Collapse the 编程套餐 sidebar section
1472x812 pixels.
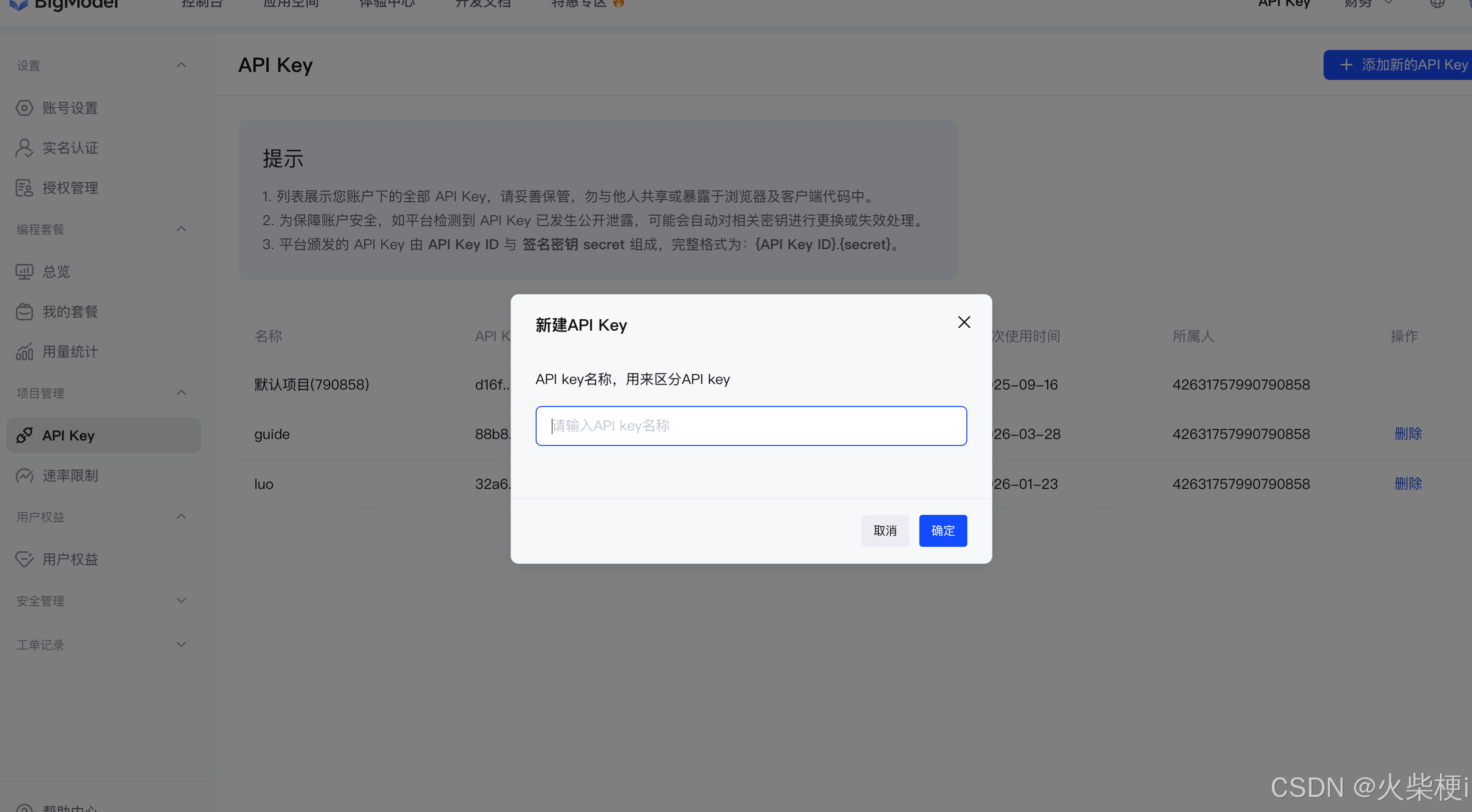coord(181,229)
